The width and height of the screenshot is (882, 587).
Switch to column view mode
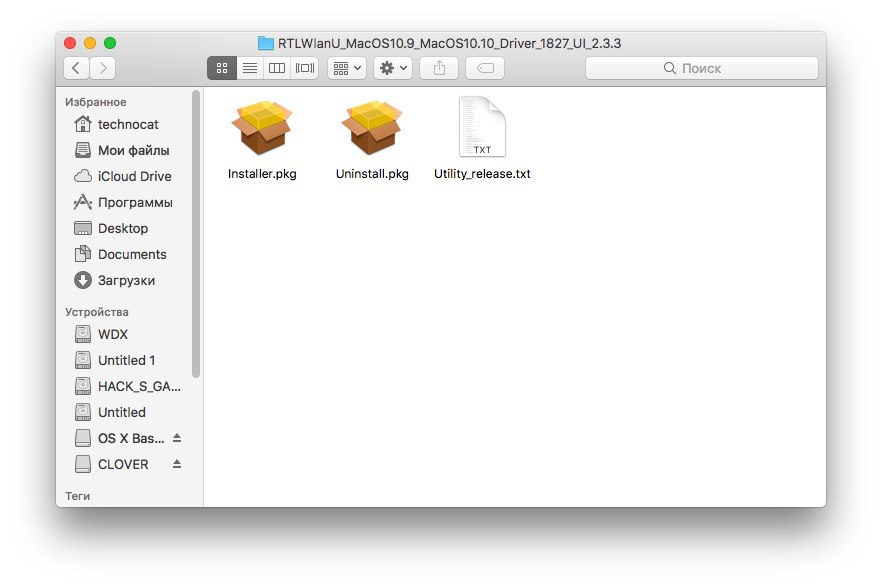277,68
